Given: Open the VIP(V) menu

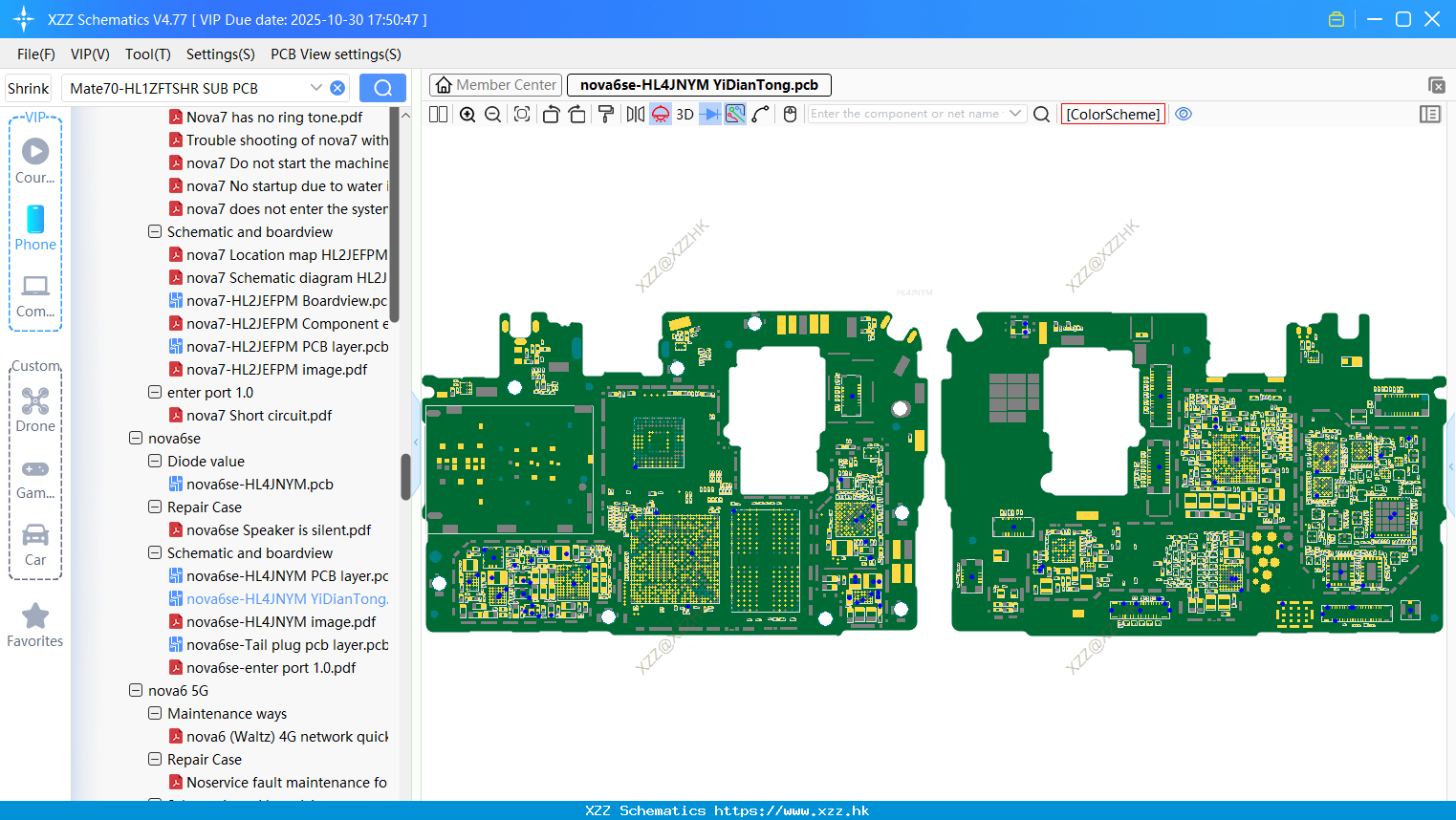Looking at the screenshot, I should tap(90, 54).
